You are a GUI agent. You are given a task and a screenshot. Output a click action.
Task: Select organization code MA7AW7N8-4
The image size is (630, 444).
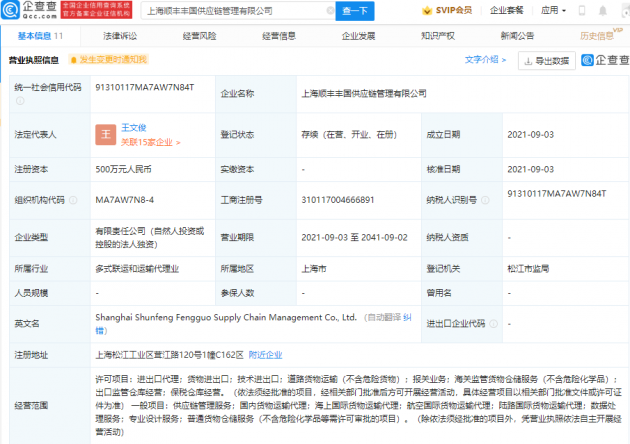tap(125, 200)
